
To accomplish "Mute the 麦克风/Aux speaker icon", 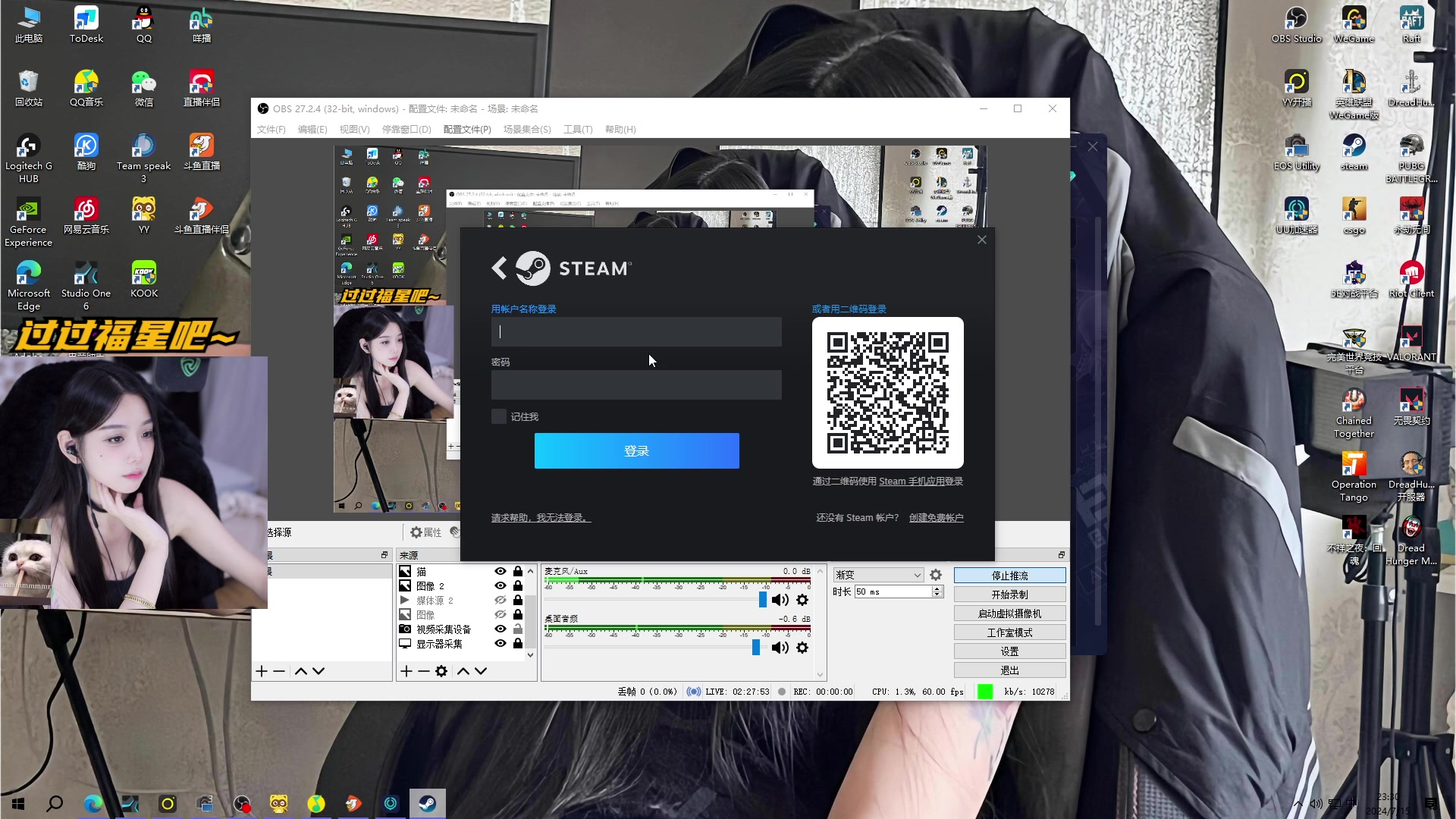I will 780,601.
